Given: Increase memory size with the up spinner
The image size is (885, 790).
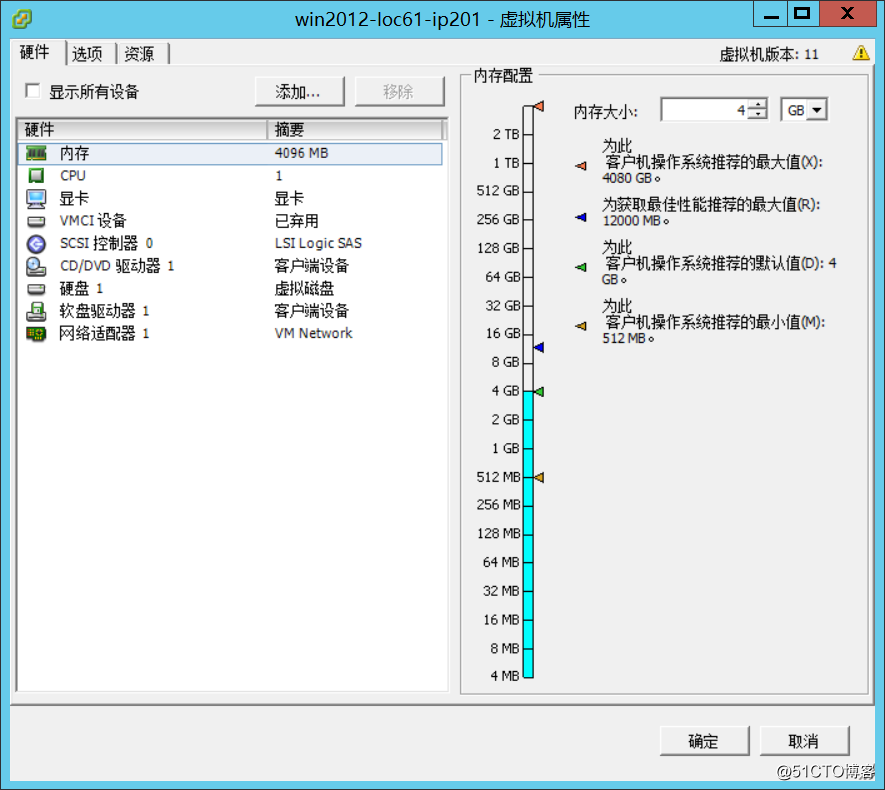Looking at the screenshot, I should coord(758,104).
